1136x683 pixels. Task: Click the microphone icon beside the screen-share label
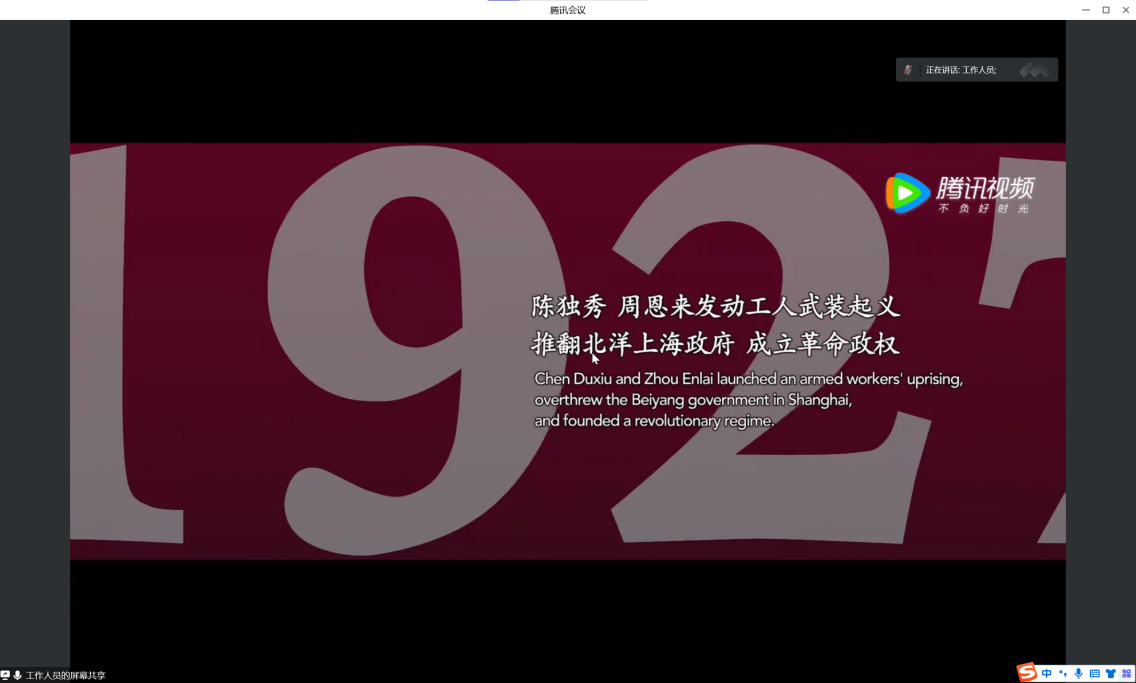pos(18,676)
